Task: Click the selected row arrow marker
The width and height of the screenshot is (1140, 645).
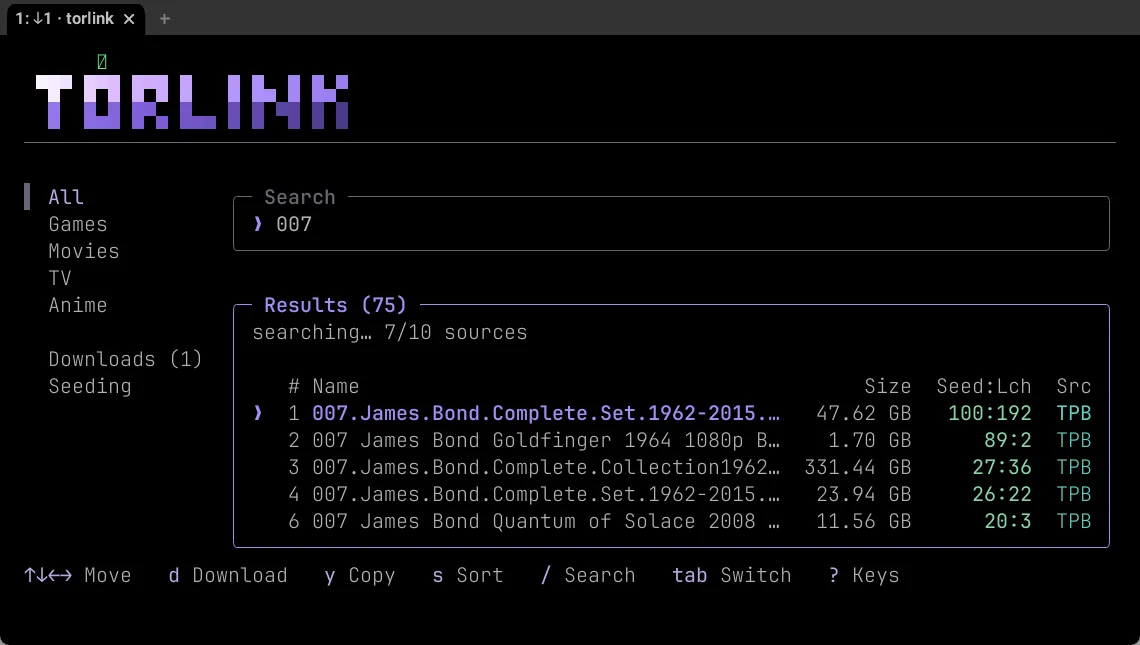Action: 257,413
